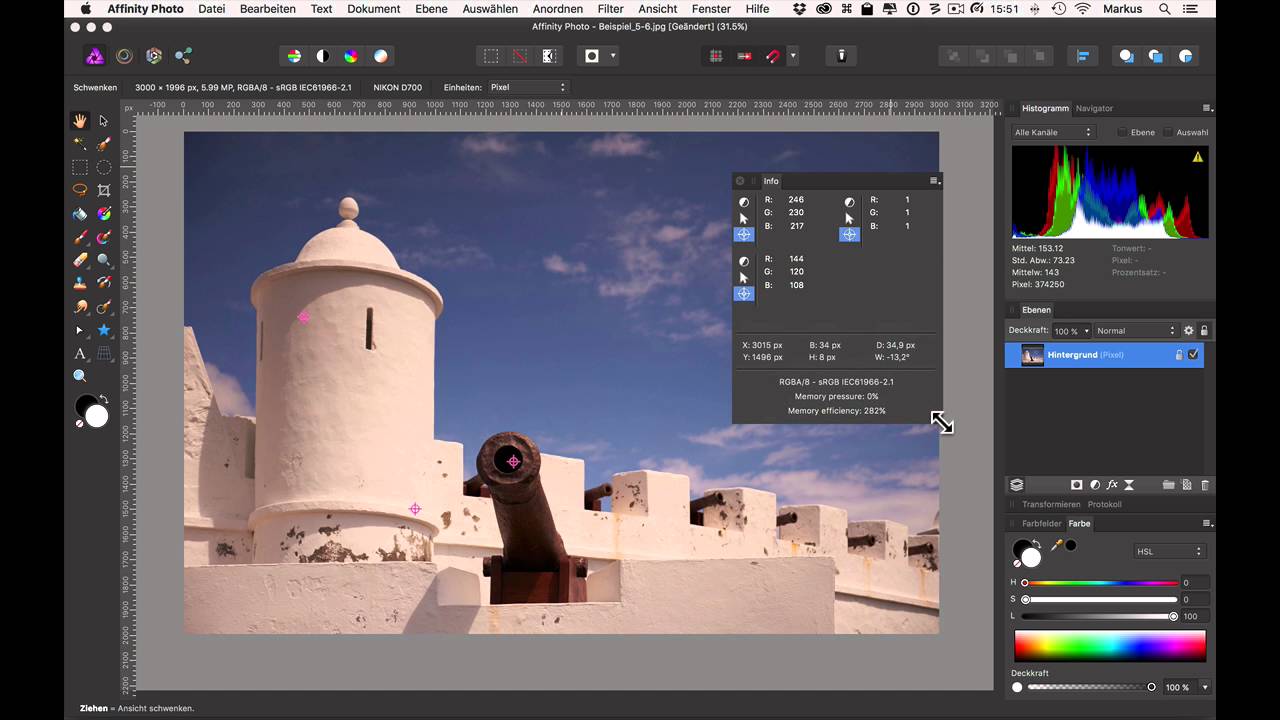This screenshot has height=720, width=1280.
Task: Switch to the Protokoll tab
Action: click(x=1105, y=504)
